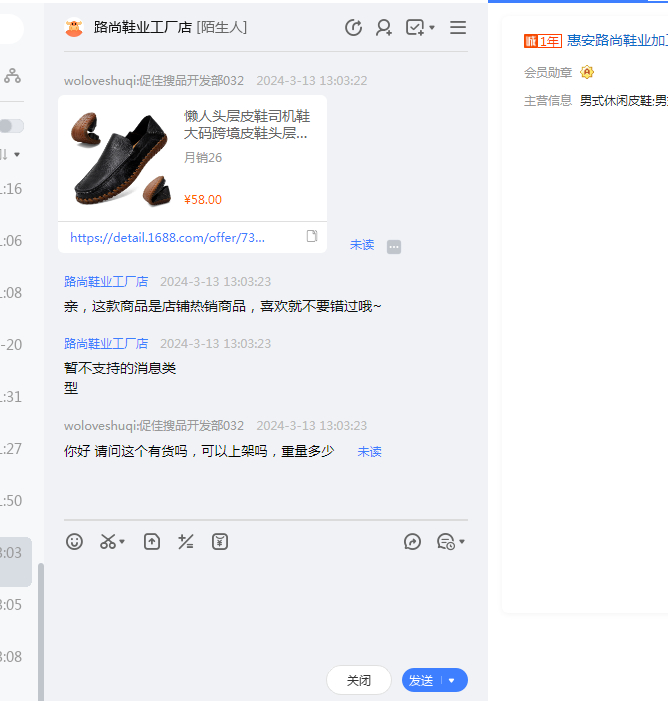The image size is (668, 701).
Task: Open the detail.1688.com offer link
Action: click(x=168, y=237)
